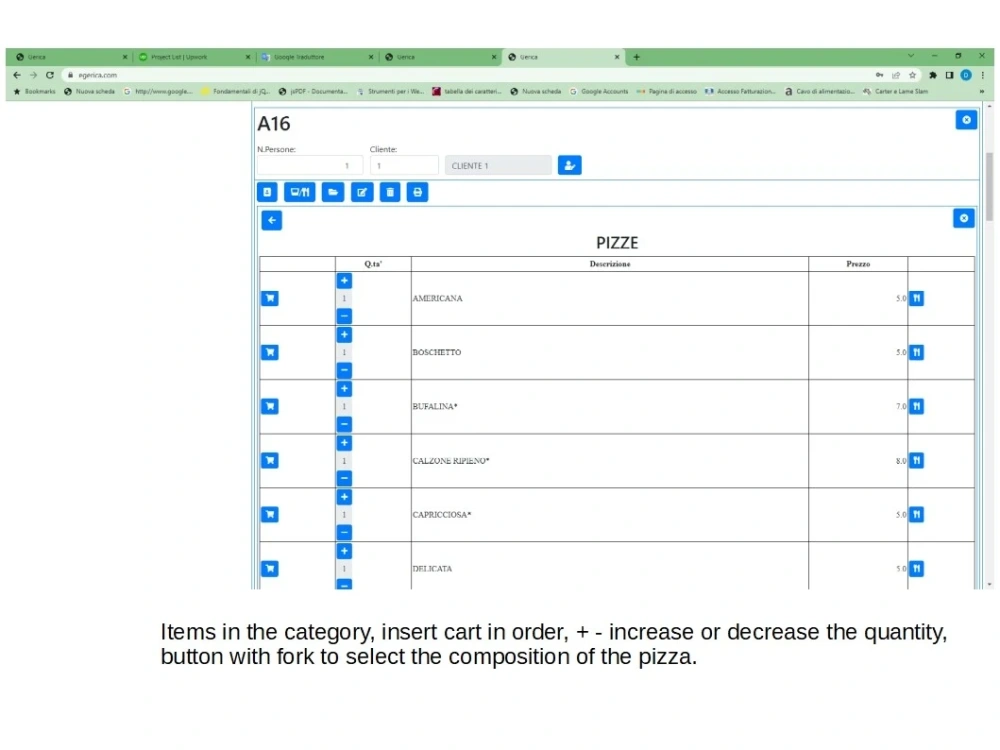Viewport: 1000px width, 750px height.
Task: Click the BOSCHETTO quantity field
Action: 344,353
